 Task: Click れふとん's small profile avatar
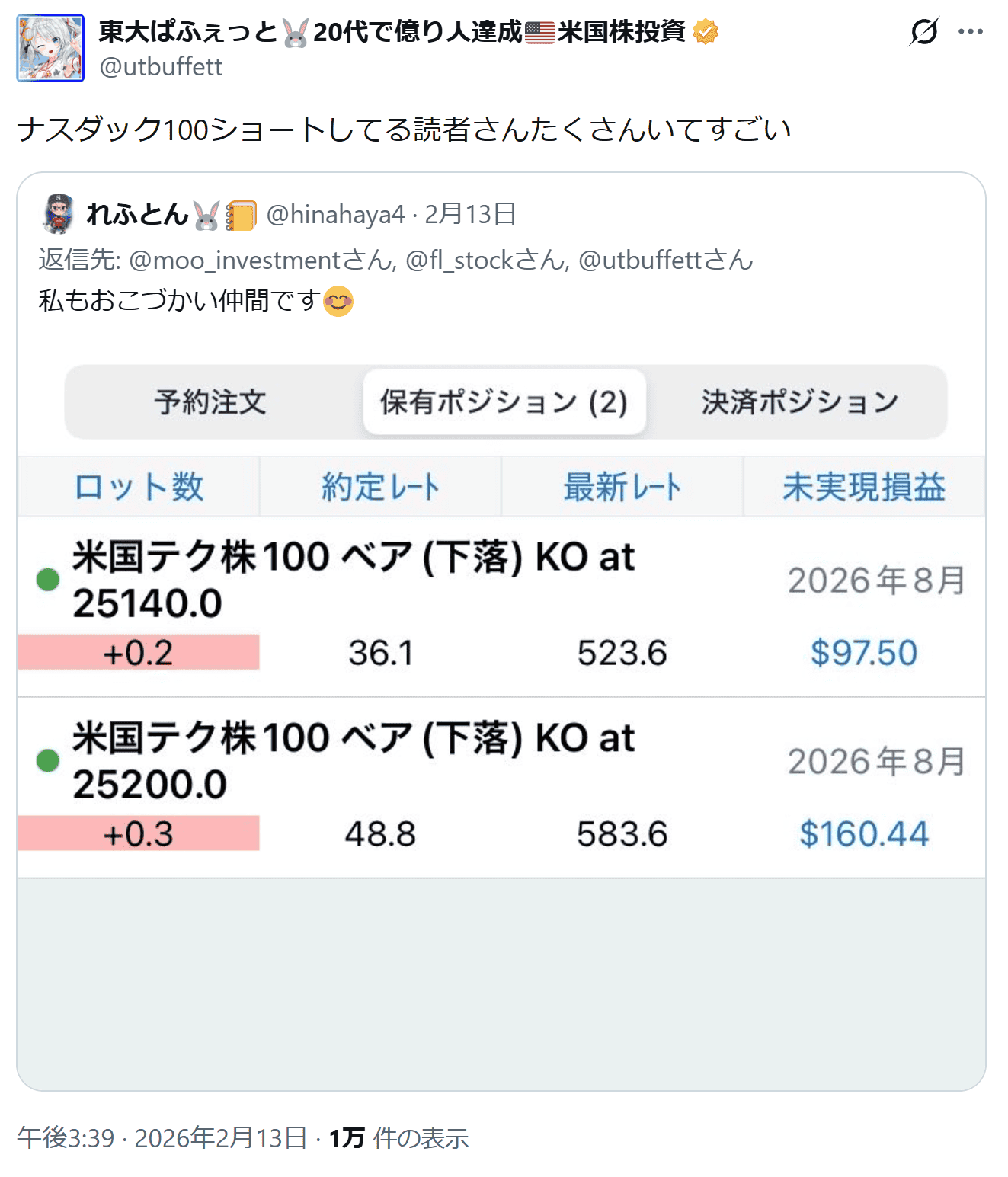(58, 214)
